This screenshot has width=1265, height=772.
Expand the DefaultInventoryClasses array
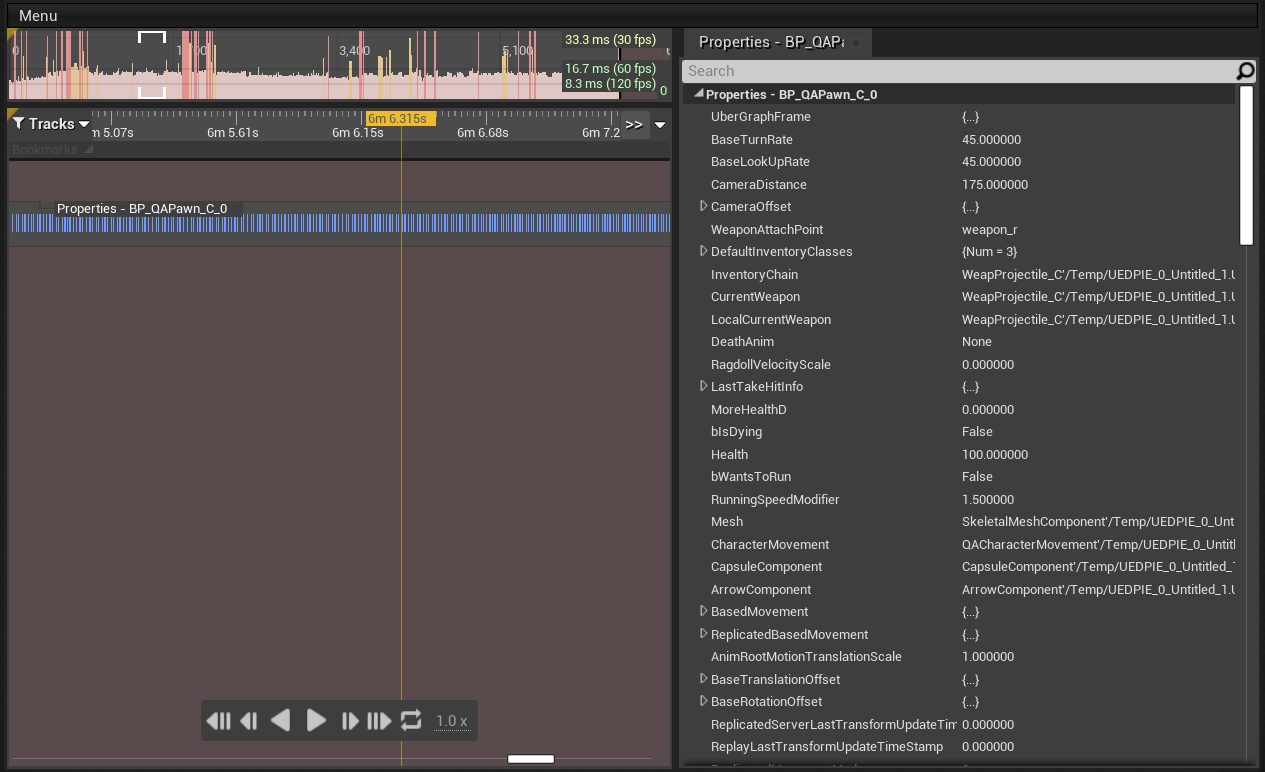pyautogui.click(x=704, y=251)
